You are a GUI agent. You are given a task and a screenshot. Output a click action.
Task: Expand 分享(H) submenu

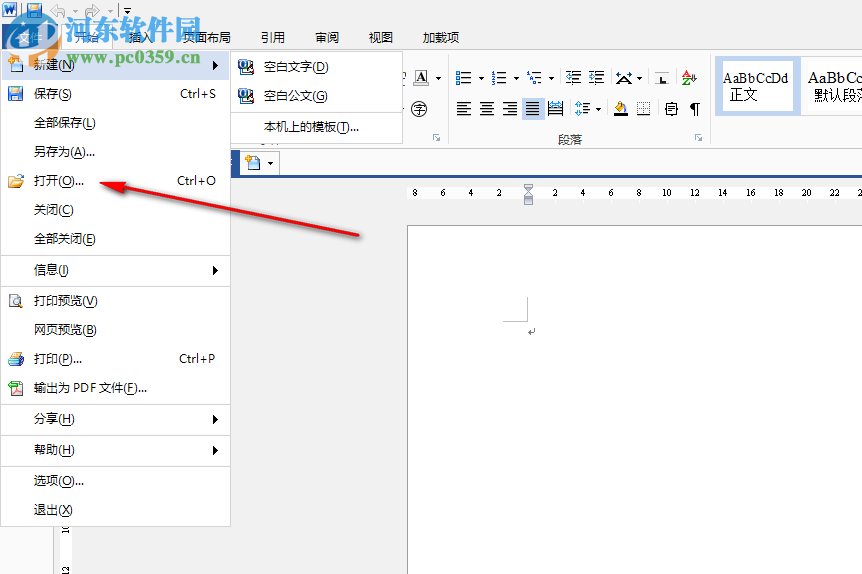tap(115, 419)
